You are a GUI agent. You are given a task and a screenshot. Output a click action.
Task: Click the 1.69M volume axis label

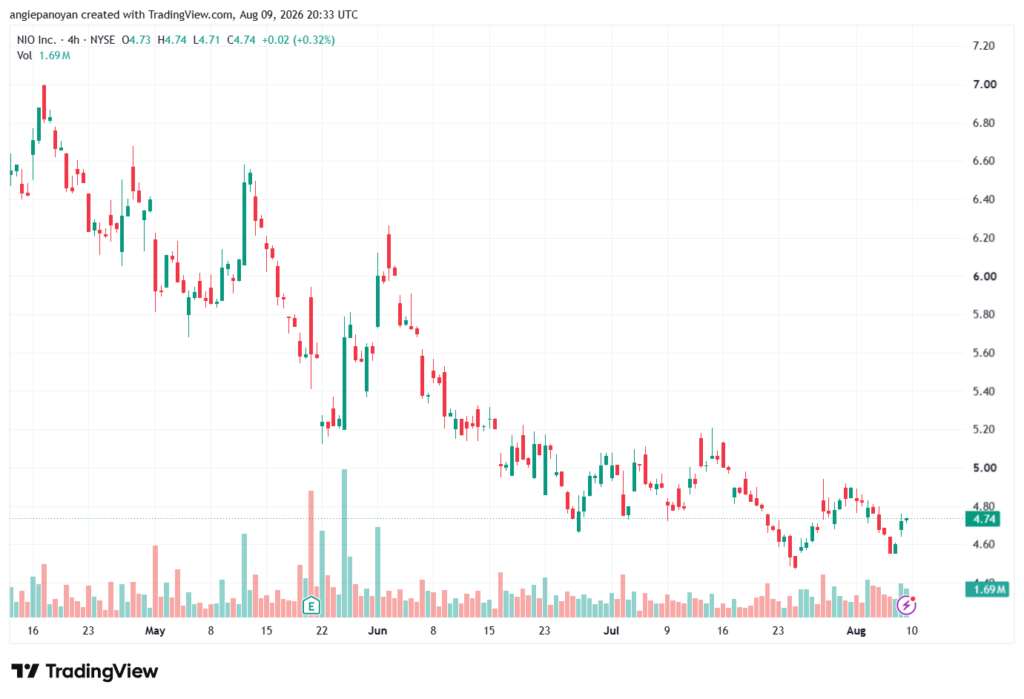(987, 589)
